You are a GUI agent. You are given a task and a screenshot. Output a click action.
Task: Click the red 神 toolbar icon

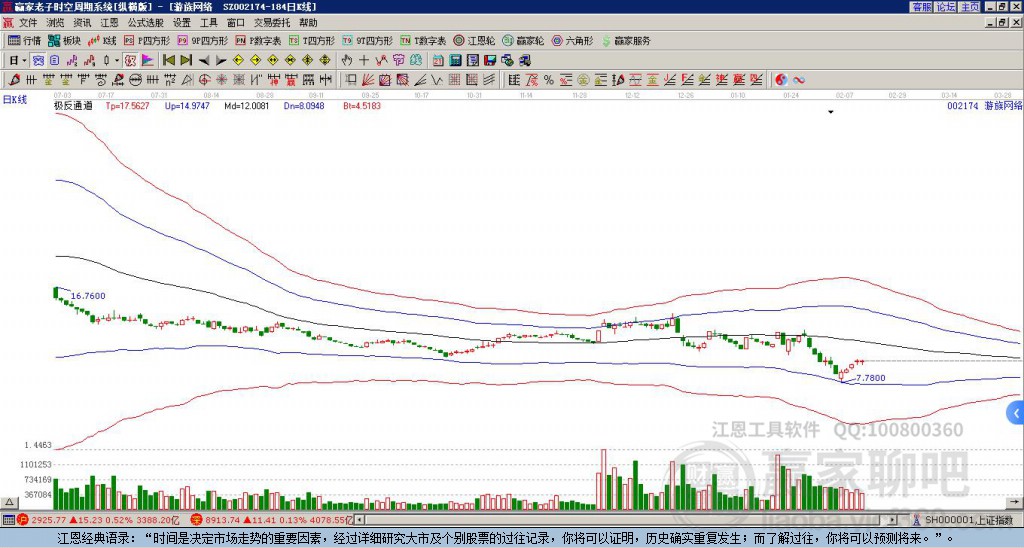pos(273,80)
